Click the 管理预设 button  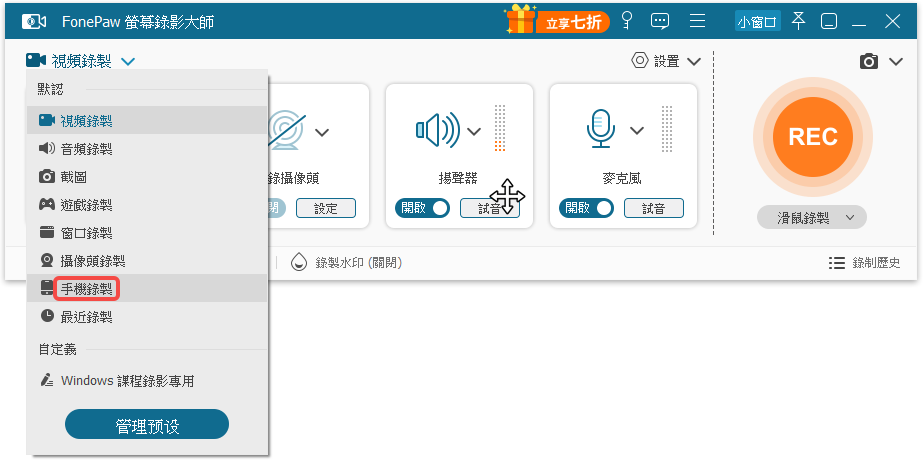[147, 424]
